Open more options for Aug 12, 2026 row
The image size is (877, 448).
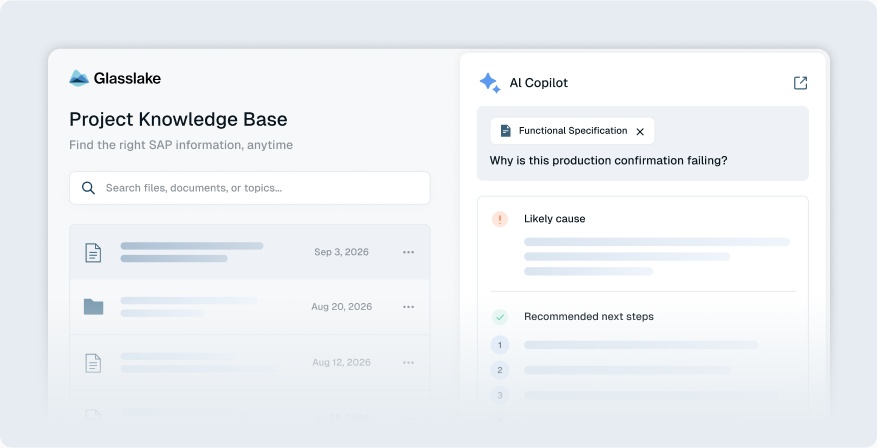pos(408,362)
